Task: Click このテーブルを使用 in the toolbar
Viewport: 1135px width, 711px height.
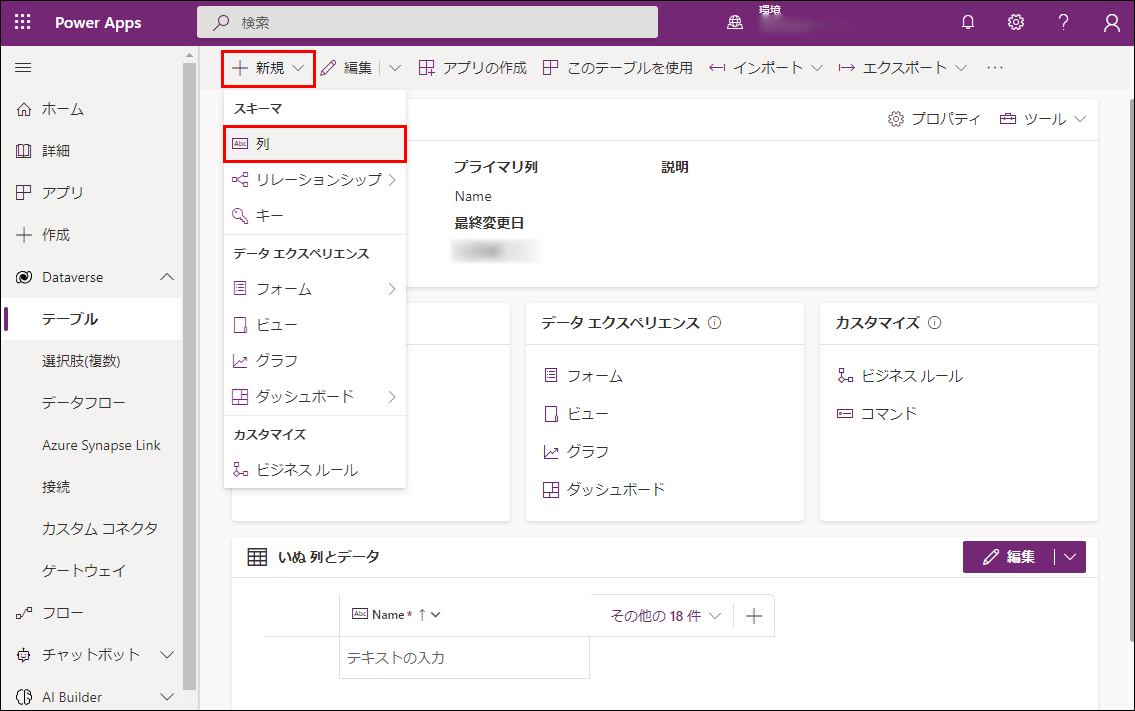Action: (x=617, y=68)
